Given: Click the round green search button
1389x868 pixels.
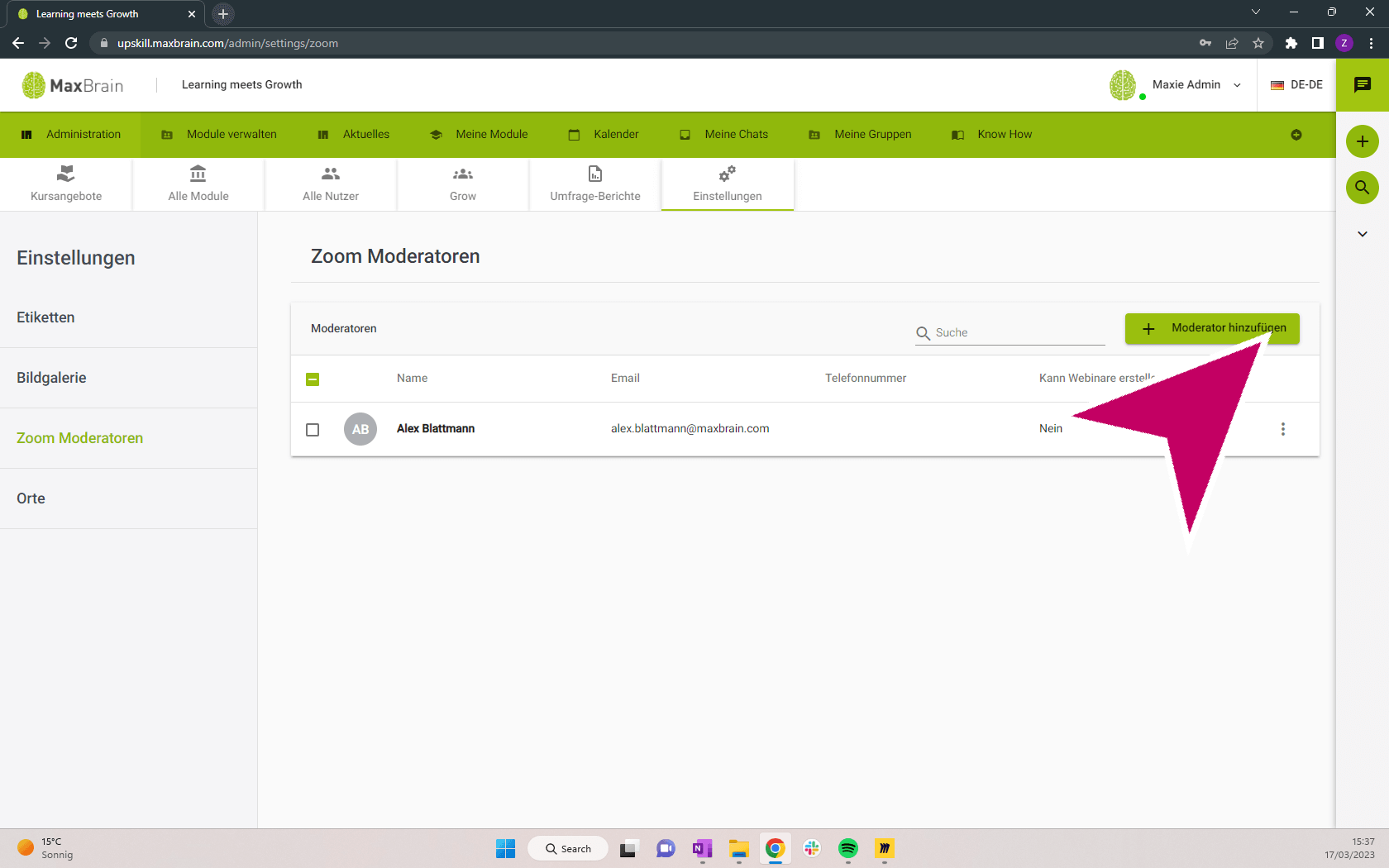Looking at the screenshot, I should coord(1363,188).
